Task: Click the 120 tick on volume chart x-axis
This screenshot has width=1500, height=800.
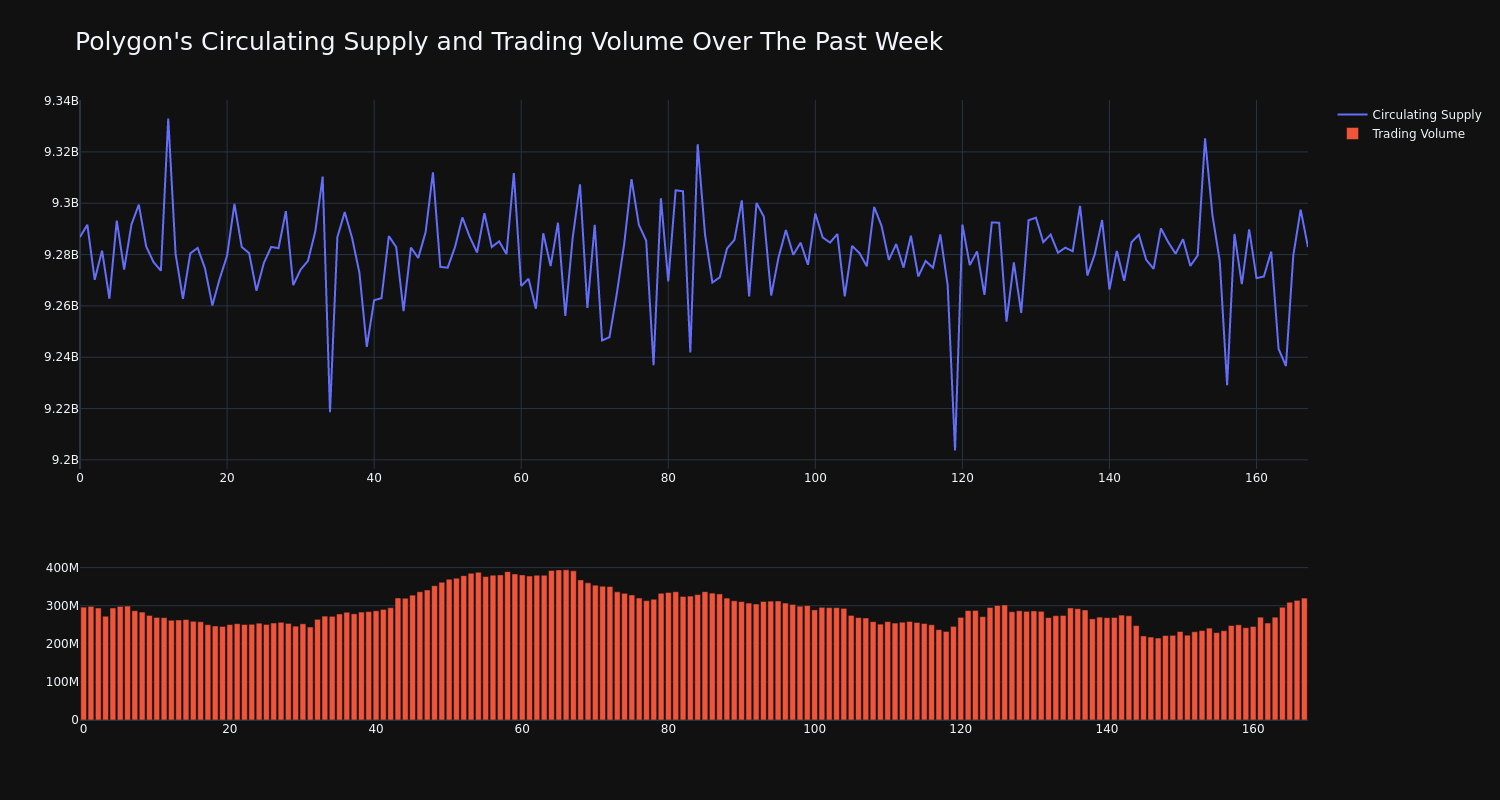Action: (961, 729)
